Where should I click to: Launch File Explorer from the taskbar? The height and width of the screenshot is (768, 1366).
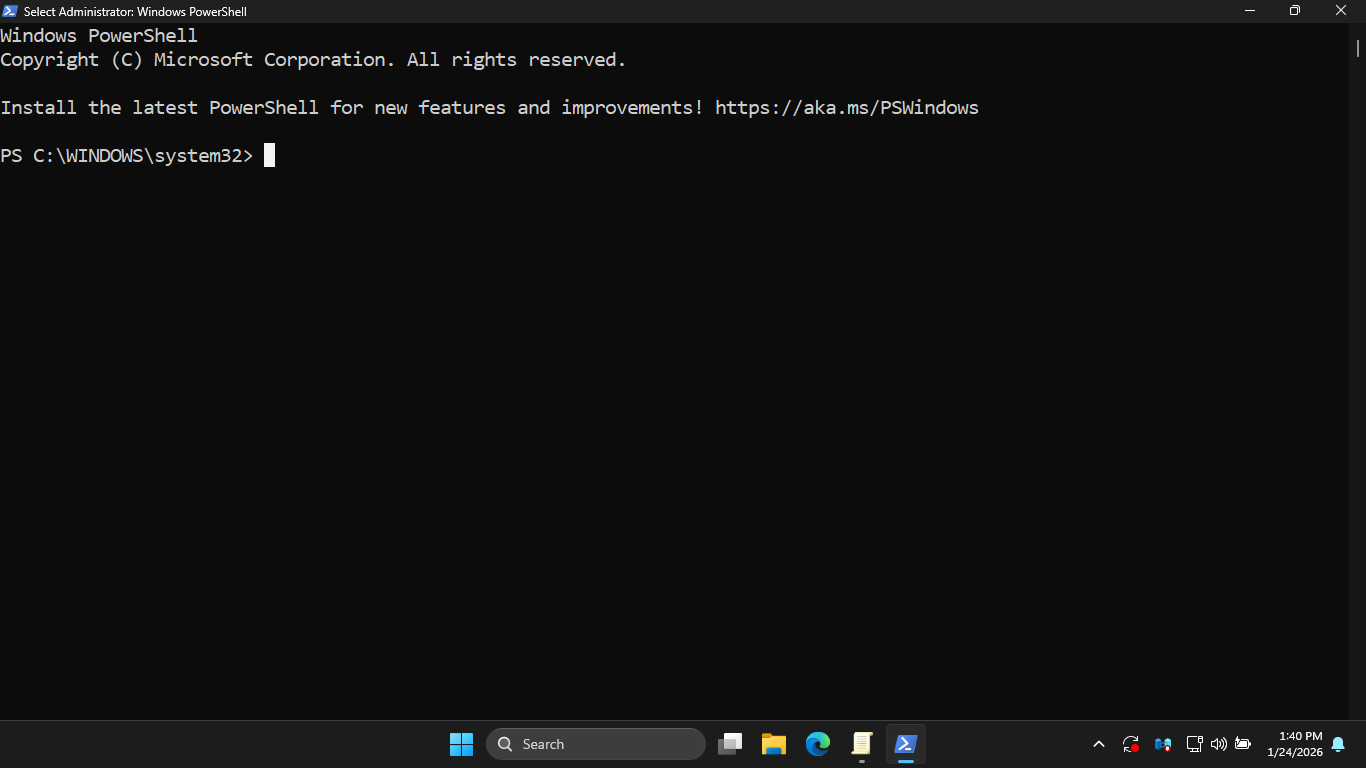click(774, 744)
